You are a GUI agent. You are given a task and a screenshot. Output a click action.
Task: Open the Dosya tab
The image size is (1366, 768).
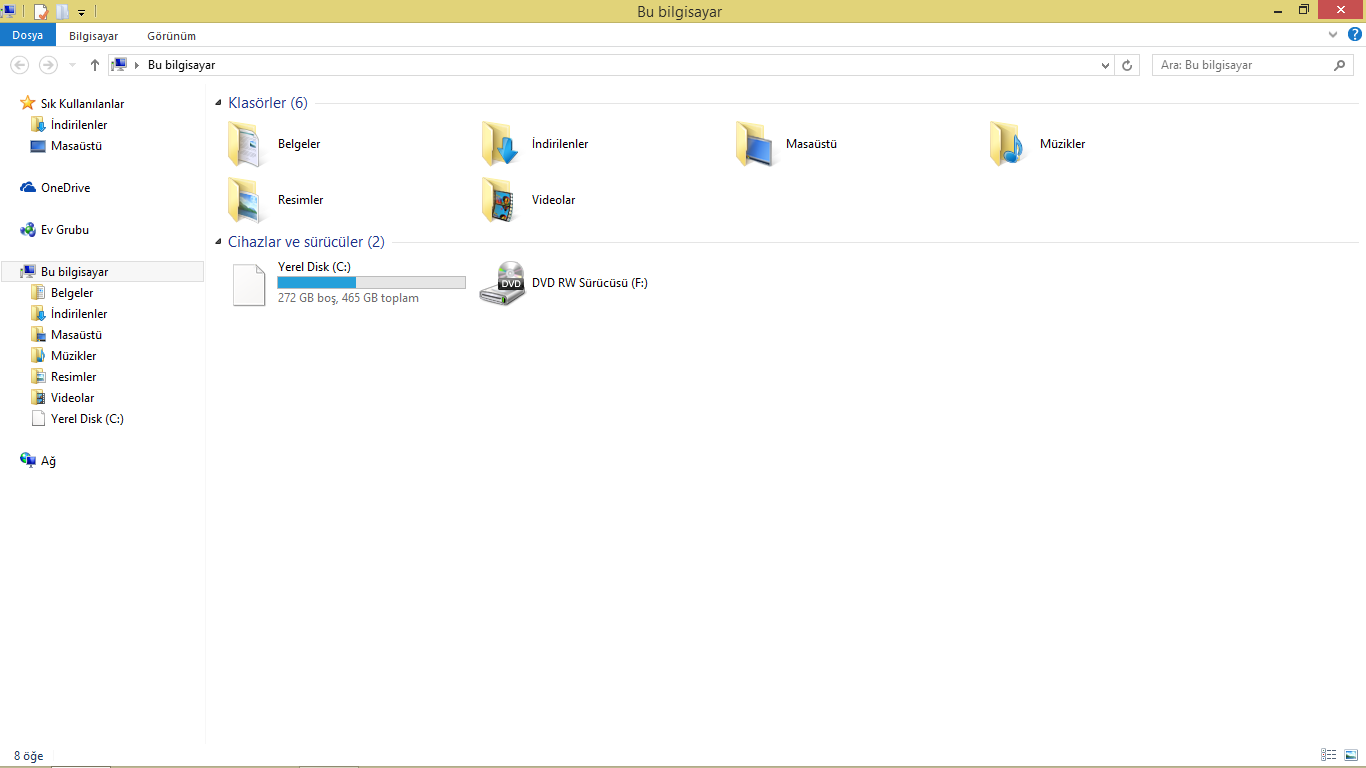(28, 35)
